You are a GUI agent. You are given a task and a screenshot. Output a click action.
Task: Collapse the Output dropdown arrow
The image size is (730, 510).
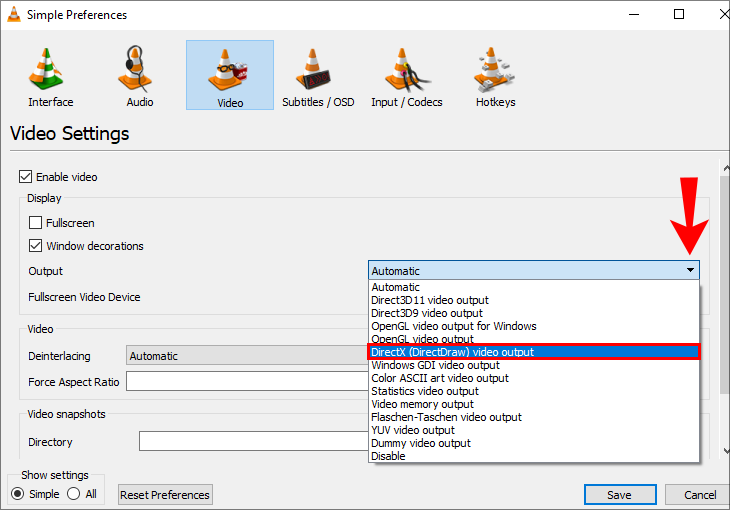(x=690, y=270)
